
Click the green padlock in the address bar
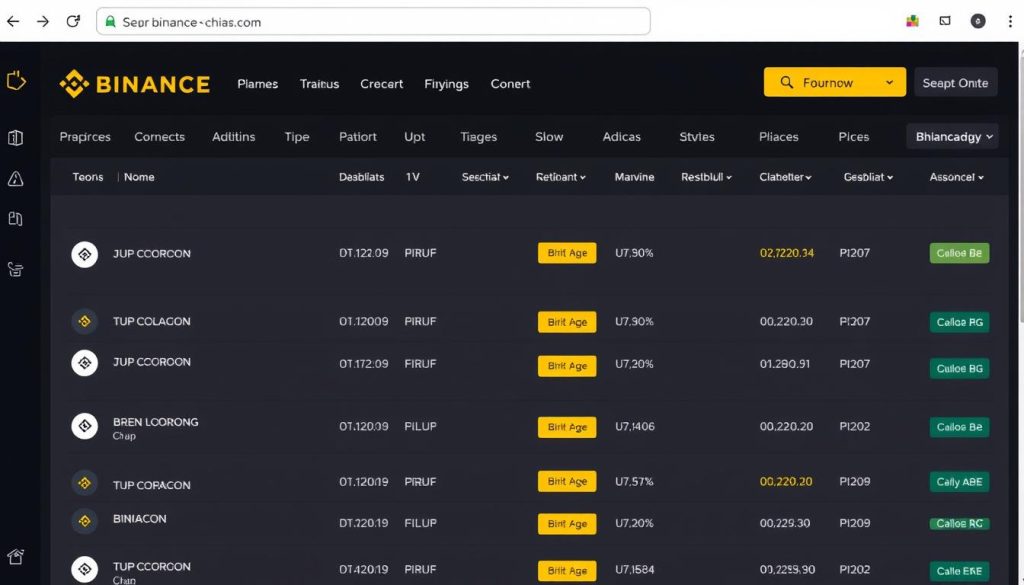click(110, 22)
